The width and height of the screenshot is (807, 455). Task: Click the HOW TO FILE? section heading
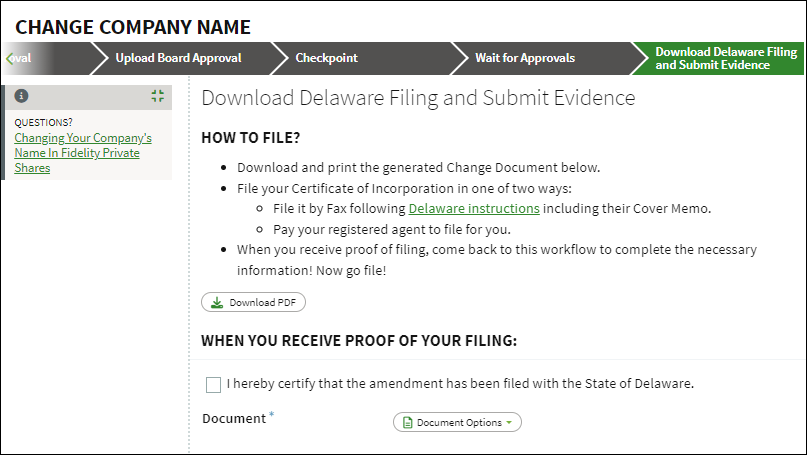point(251,138)
